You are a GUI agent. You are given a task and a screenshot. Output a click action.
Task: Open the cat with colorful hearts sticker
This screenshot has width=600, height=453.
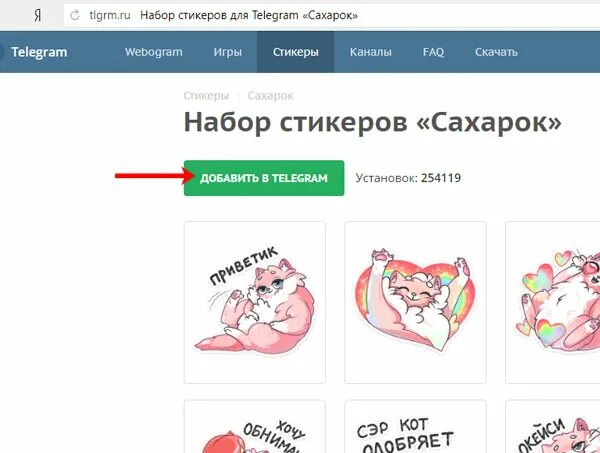(x=553, y=302)
